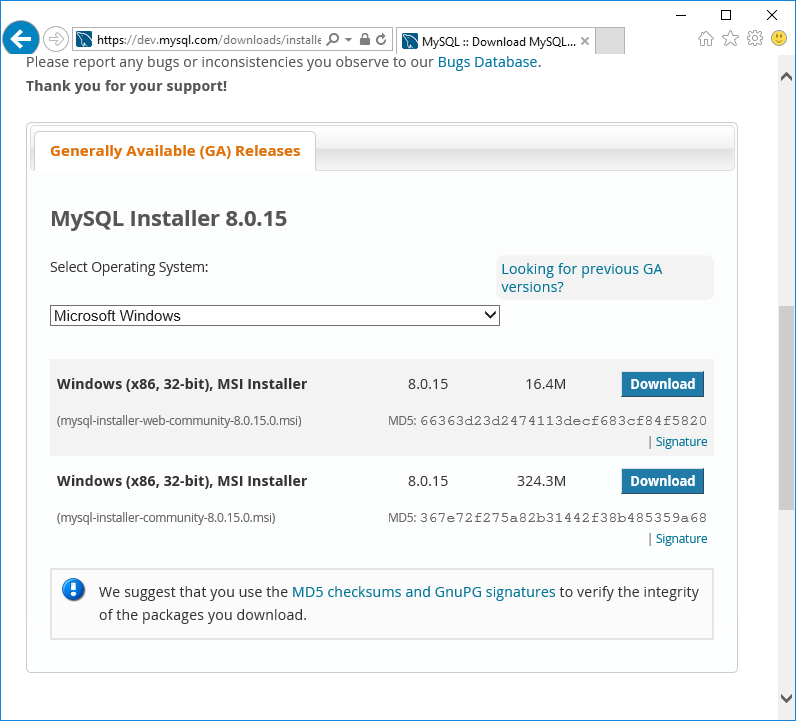The image size is (796, 721).
Task: Click the vertical scrollbar thumb
Action: coord(786,408)
